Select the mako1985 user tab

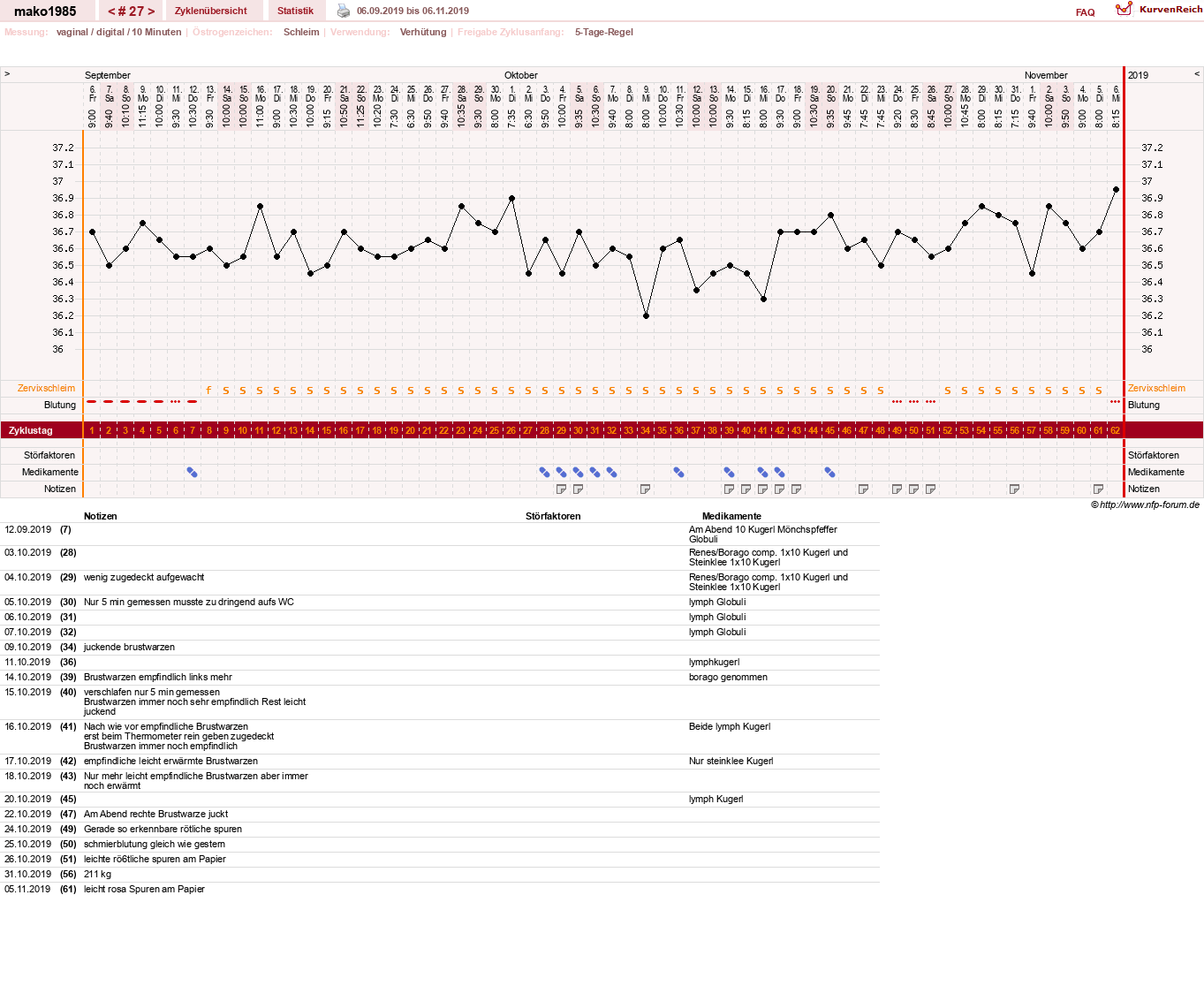(x=45, y=11)
